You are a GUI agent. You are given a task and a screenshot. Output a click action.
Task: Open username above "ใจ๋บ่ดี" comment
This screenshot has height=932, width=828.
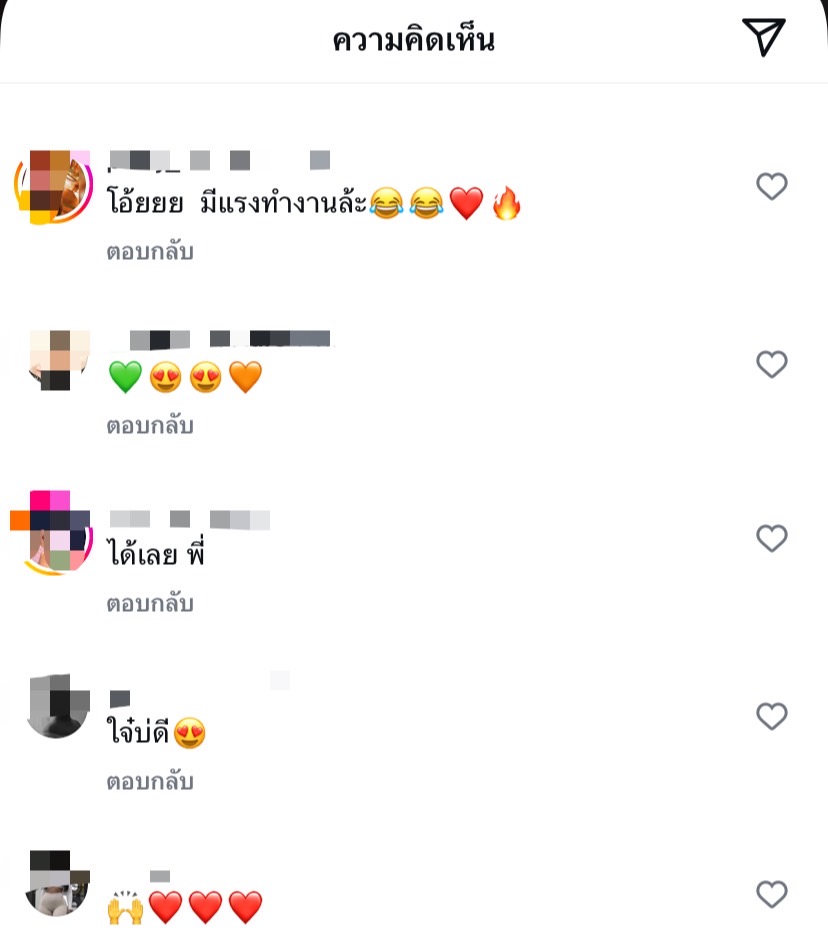click(x=119, y=698)
